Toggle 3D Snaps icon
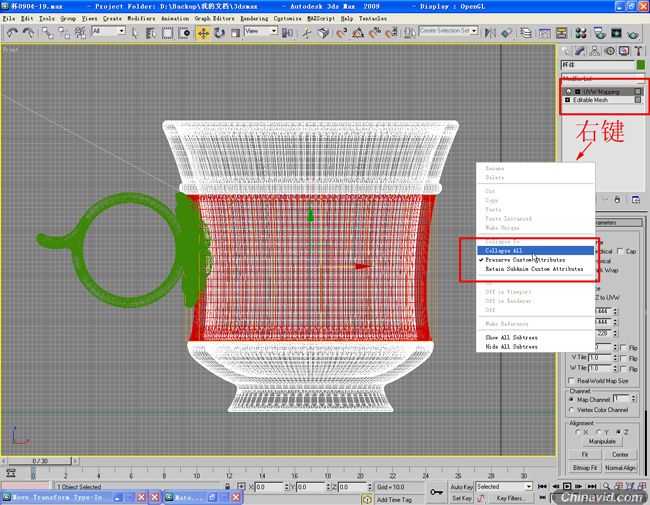 [x=341, y=33]
